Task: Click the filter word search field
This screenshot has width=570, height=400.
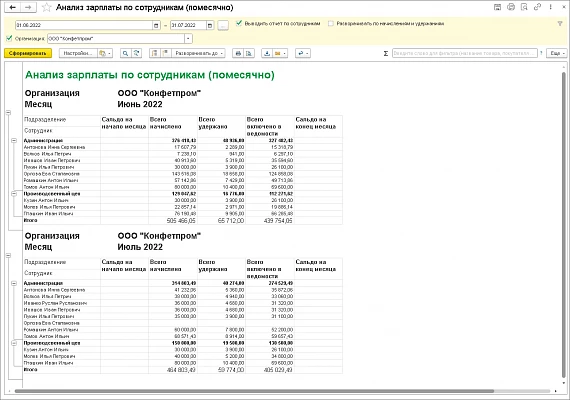Action: pos(465,53)
